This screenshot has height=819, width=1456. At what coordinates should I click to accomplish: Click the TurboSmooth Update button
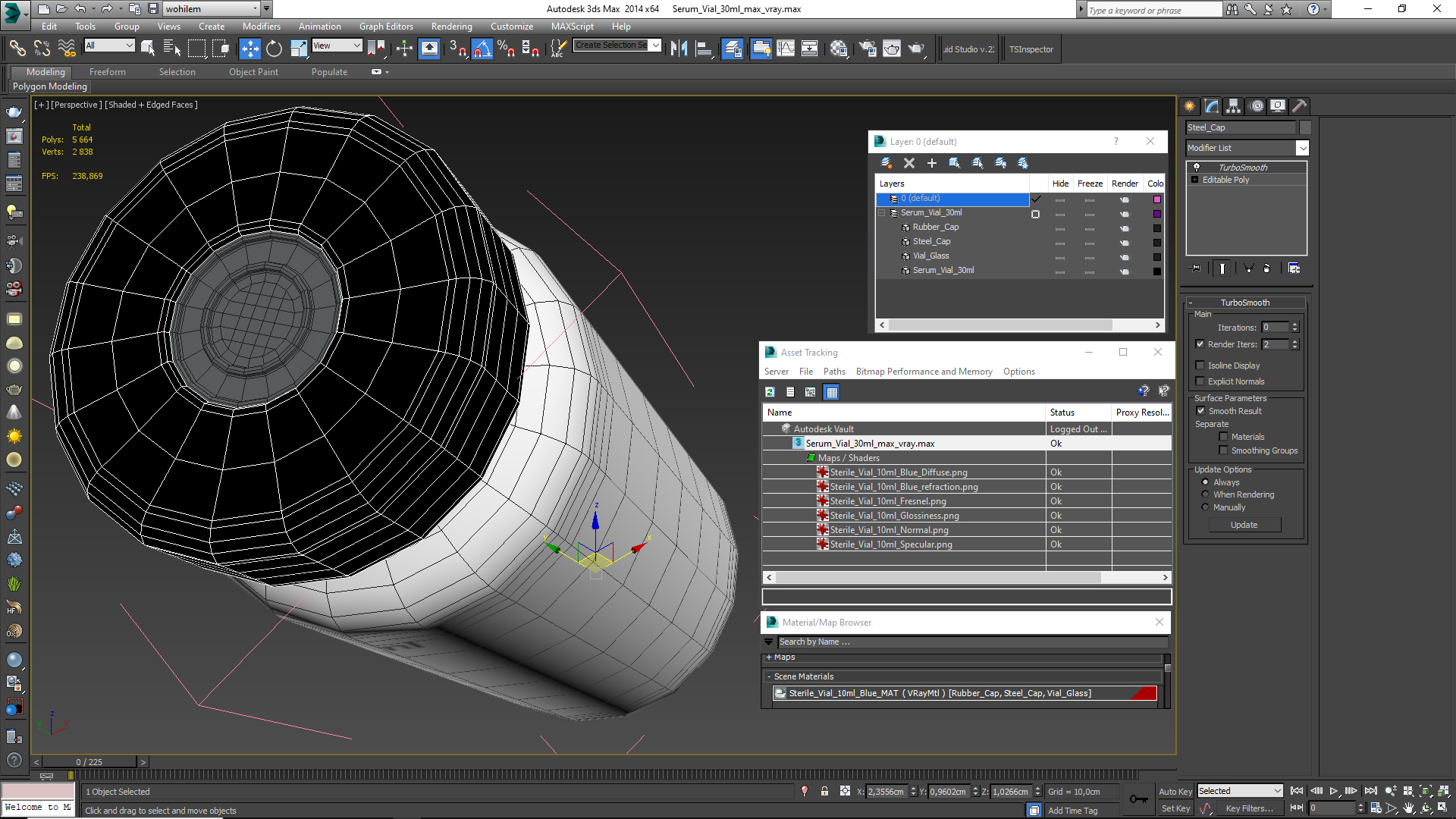(1244, 525)
